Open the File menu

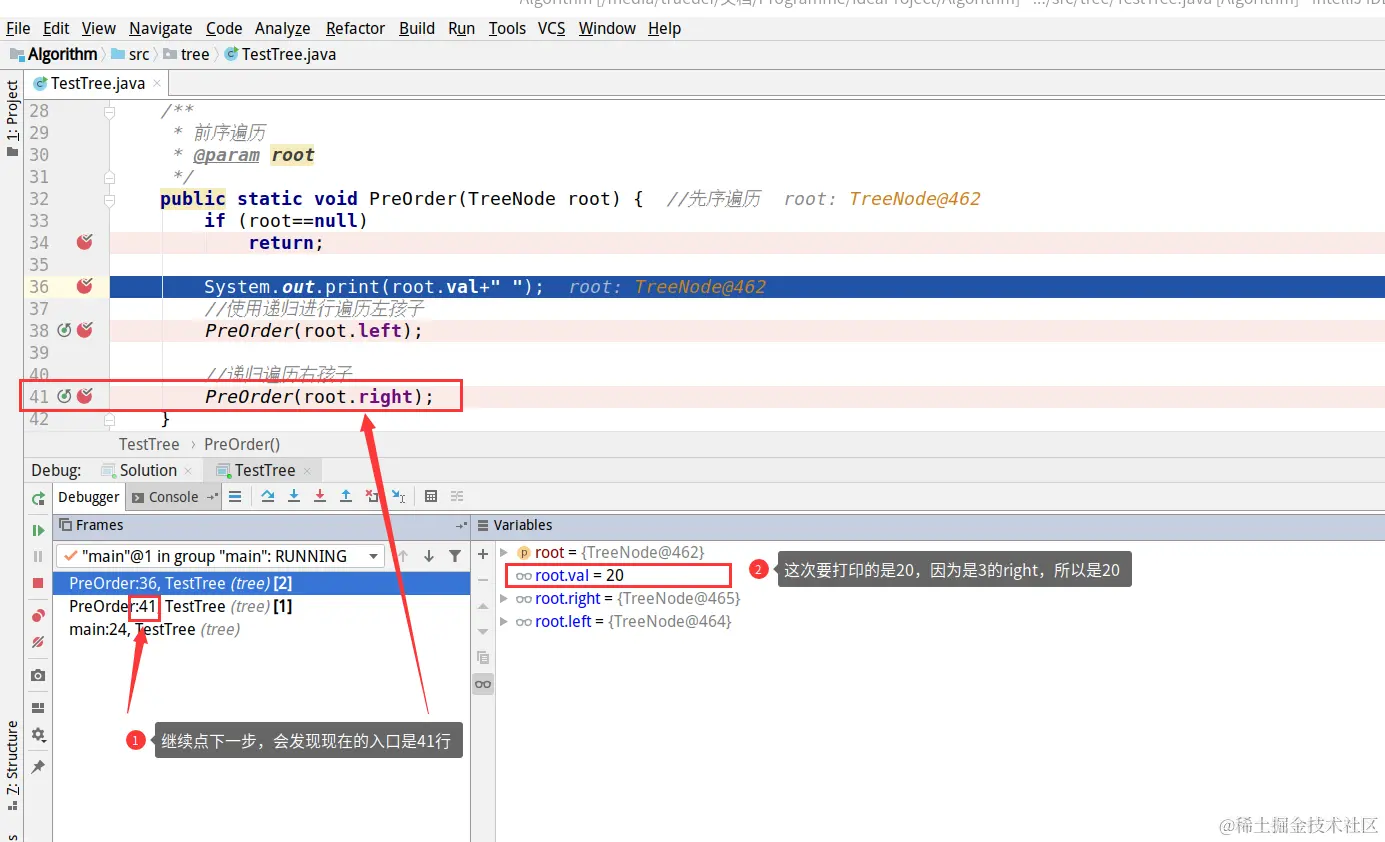tap(18, 28)
